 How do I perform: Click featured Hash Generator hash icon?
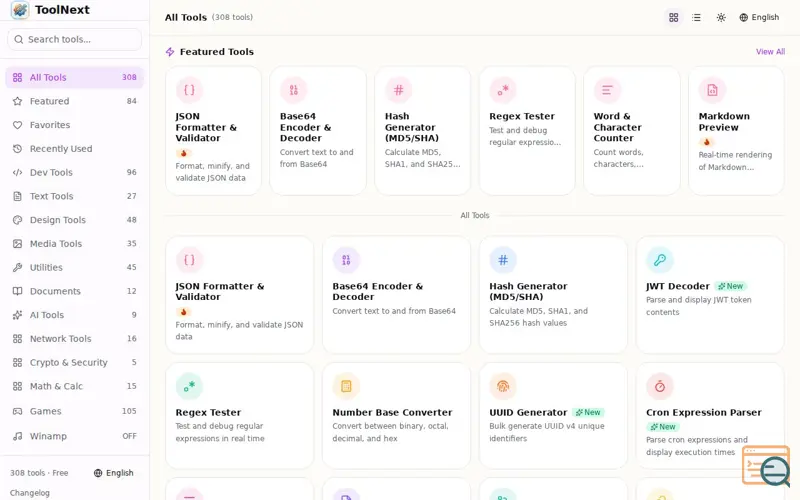(398, 90)
